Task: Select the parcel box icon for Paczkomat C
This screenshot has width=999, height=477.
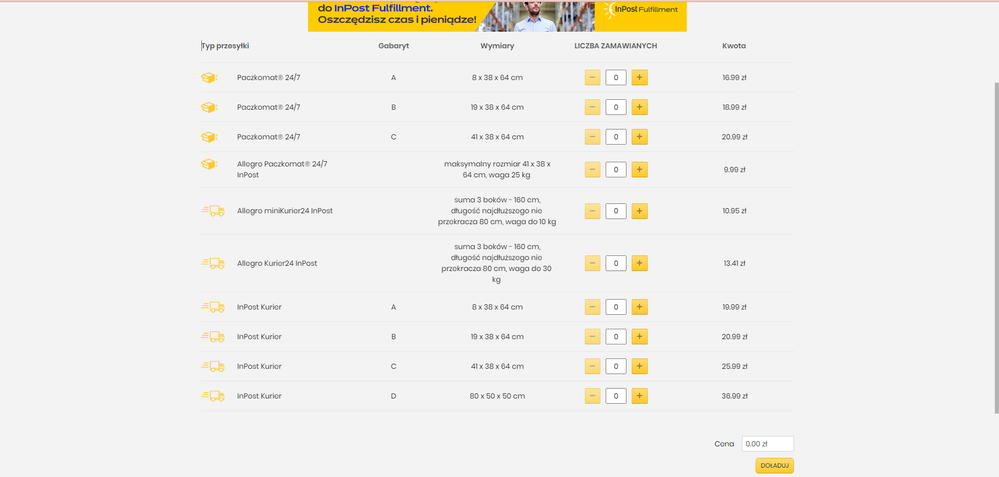Action: click(x=209, y=137)
